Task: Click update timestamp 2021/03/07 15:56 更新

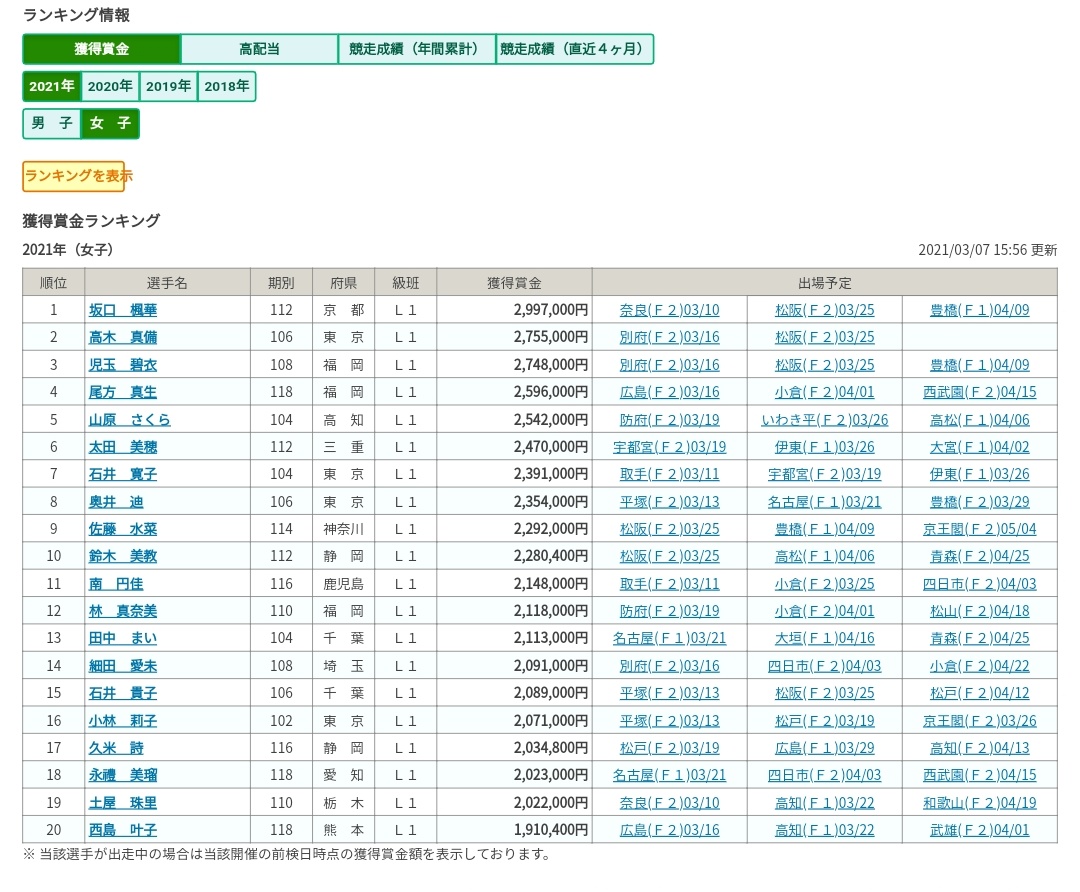Action: tap(988, 249)
